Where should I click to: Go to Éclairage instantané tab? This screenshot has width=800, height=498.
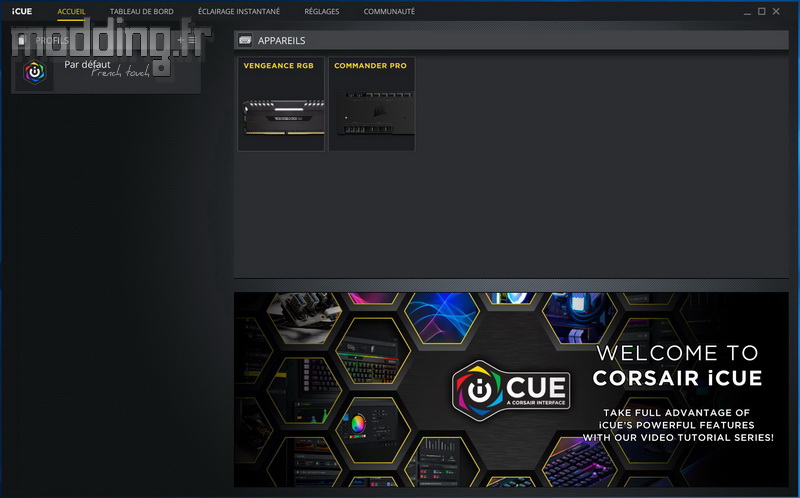[x=239, y=11]
